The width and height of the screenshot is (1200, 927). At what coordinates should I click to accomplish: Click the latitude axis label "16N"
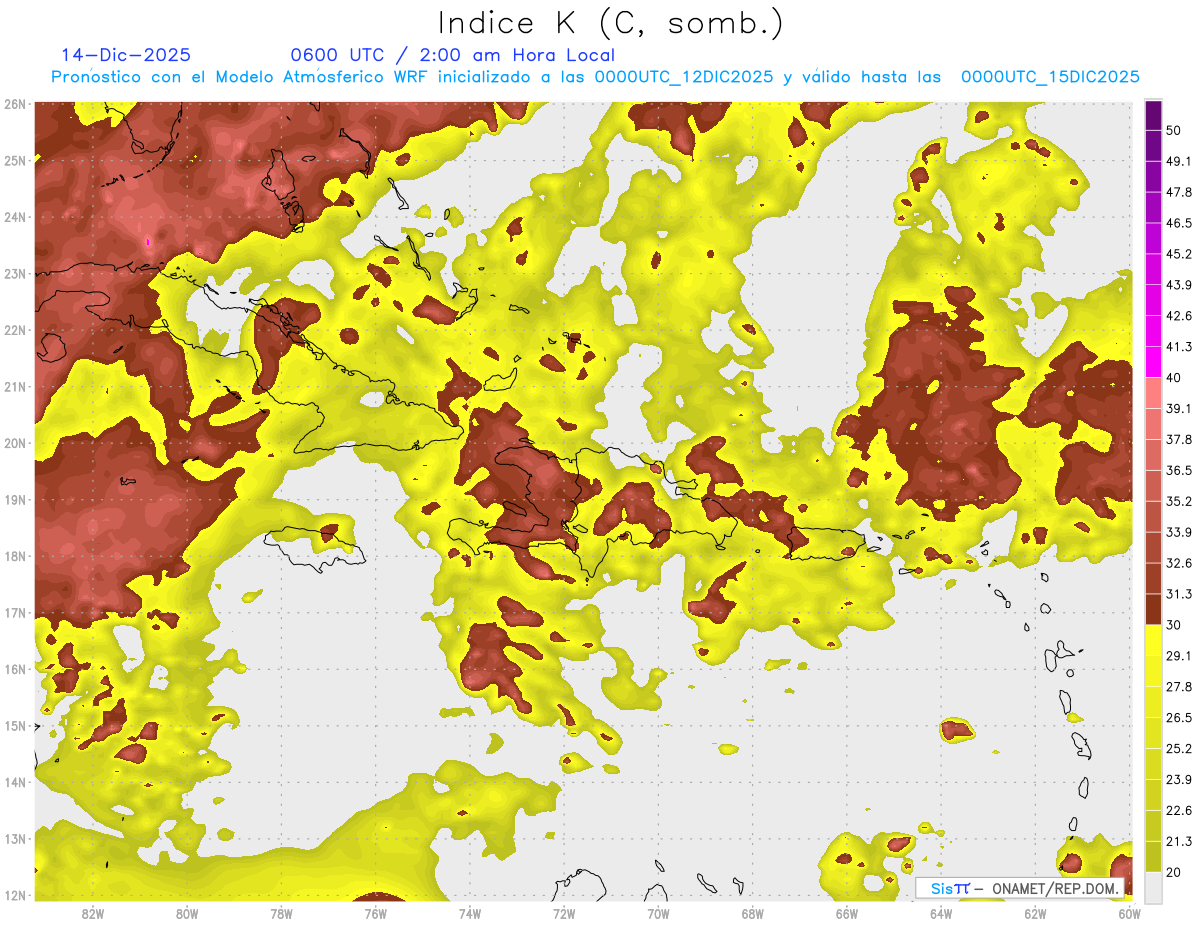(x=15, y=669)
